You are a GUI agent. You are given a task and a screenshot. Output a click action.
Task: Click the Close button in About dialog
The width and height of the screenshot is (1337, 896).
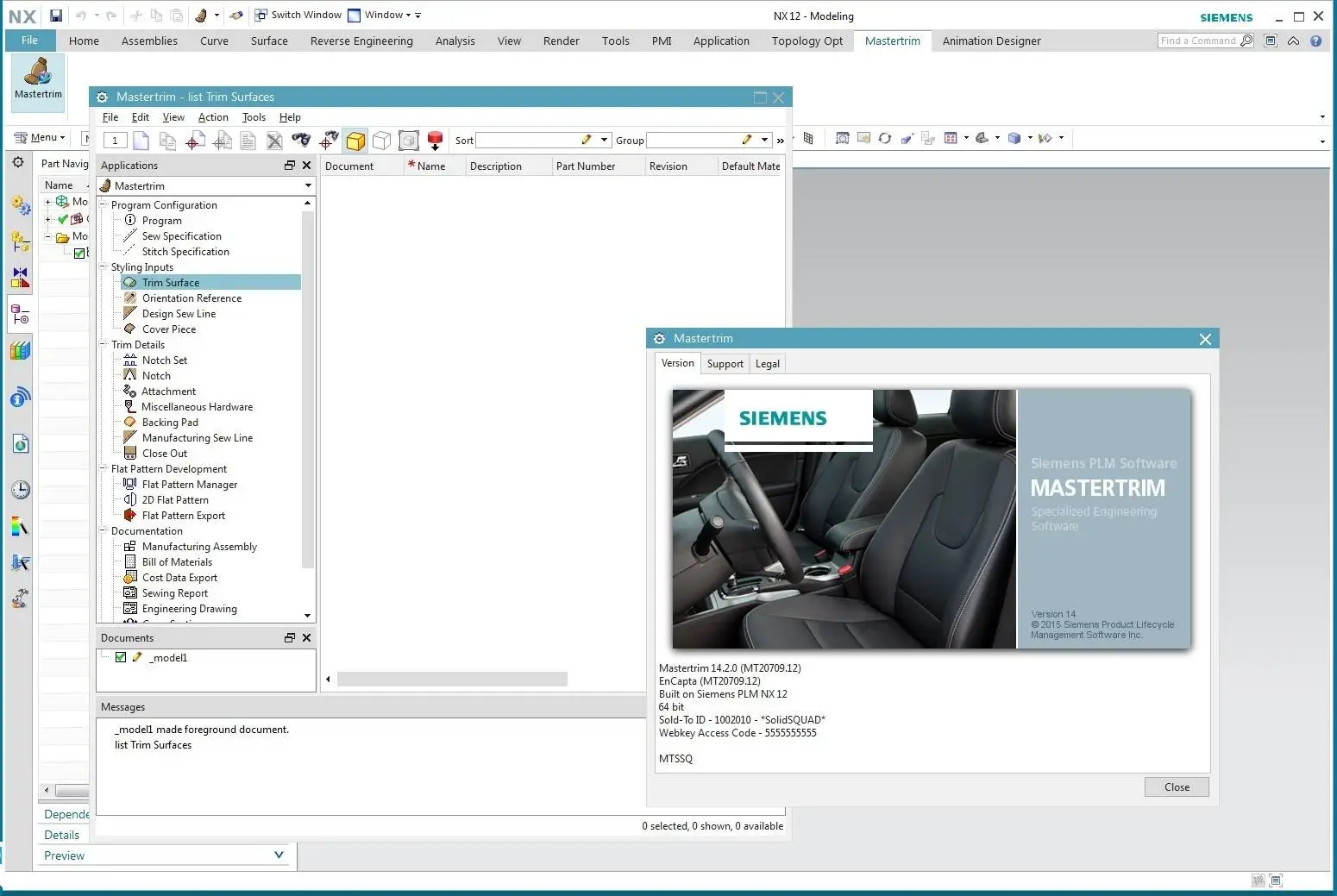click(x=1177, y=786)
